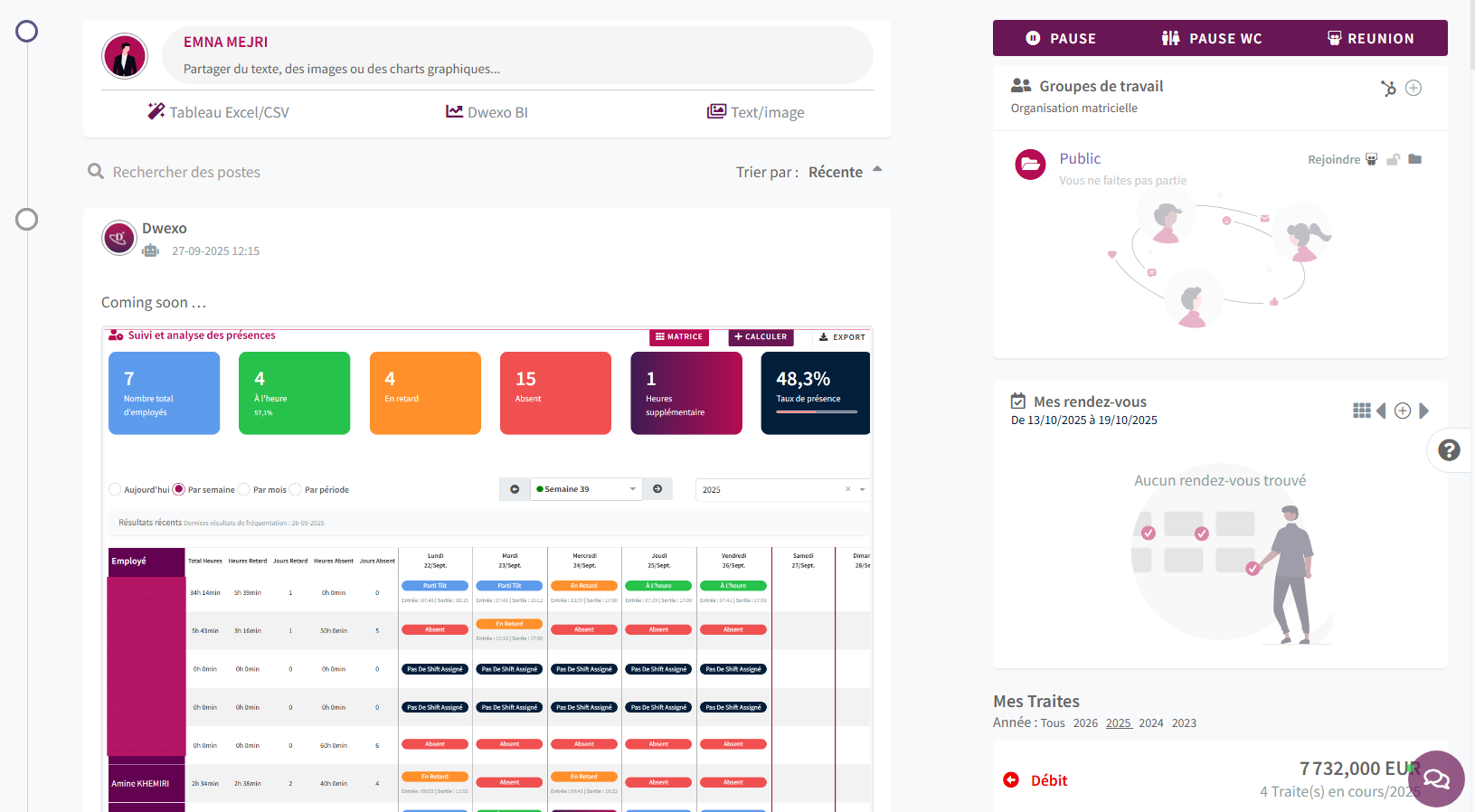The image size is (1475, 812).
Task: Click the add work group plus icon
Action: [1414, 88]
